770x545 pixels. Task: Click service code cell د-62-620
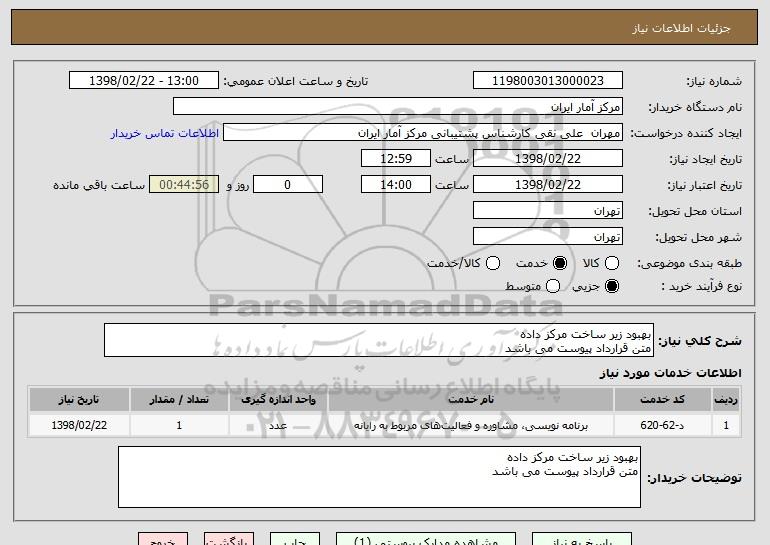point(662,425)
